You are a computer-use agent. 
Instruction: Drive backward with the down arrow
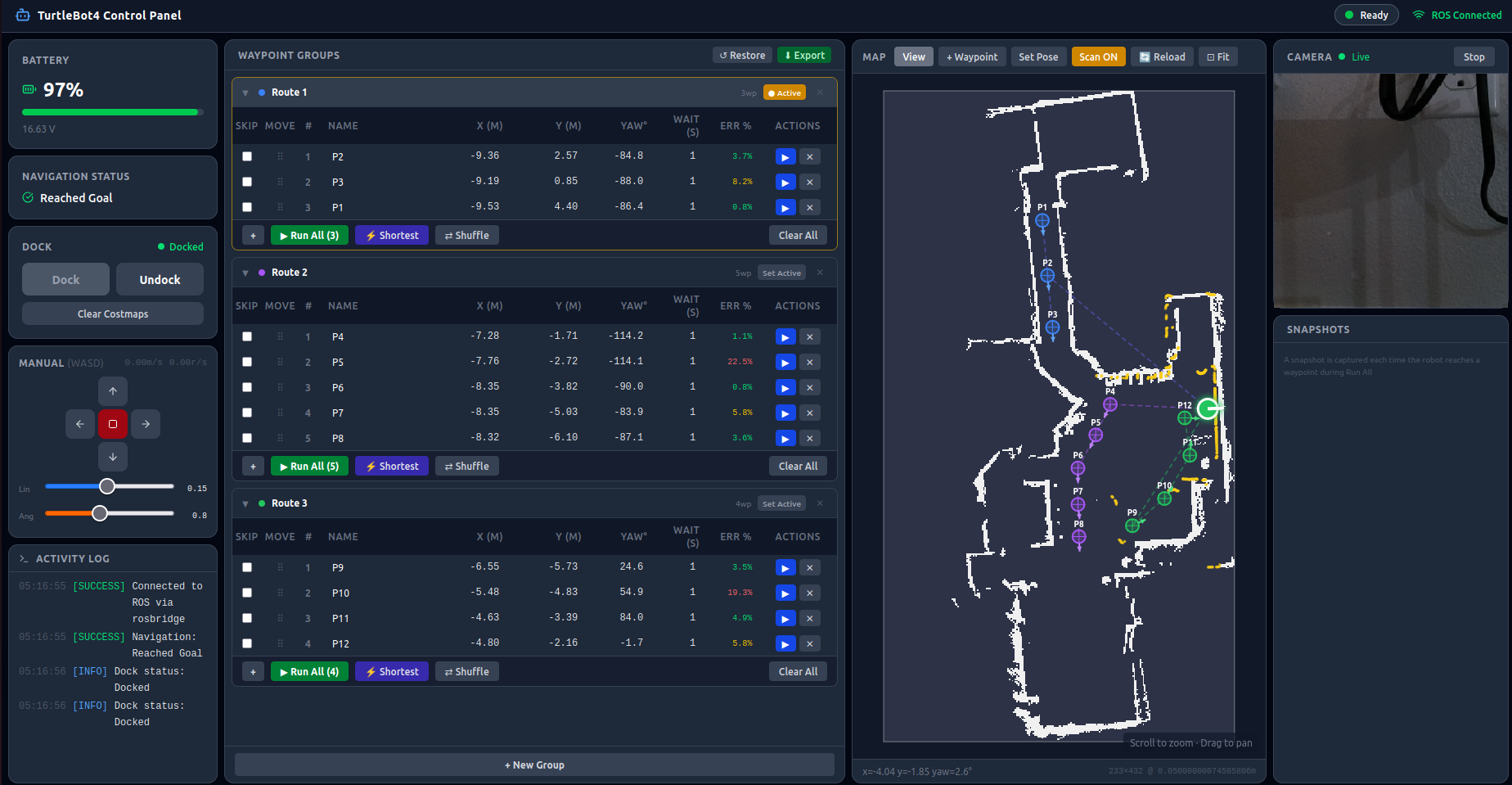coord(113,457)
